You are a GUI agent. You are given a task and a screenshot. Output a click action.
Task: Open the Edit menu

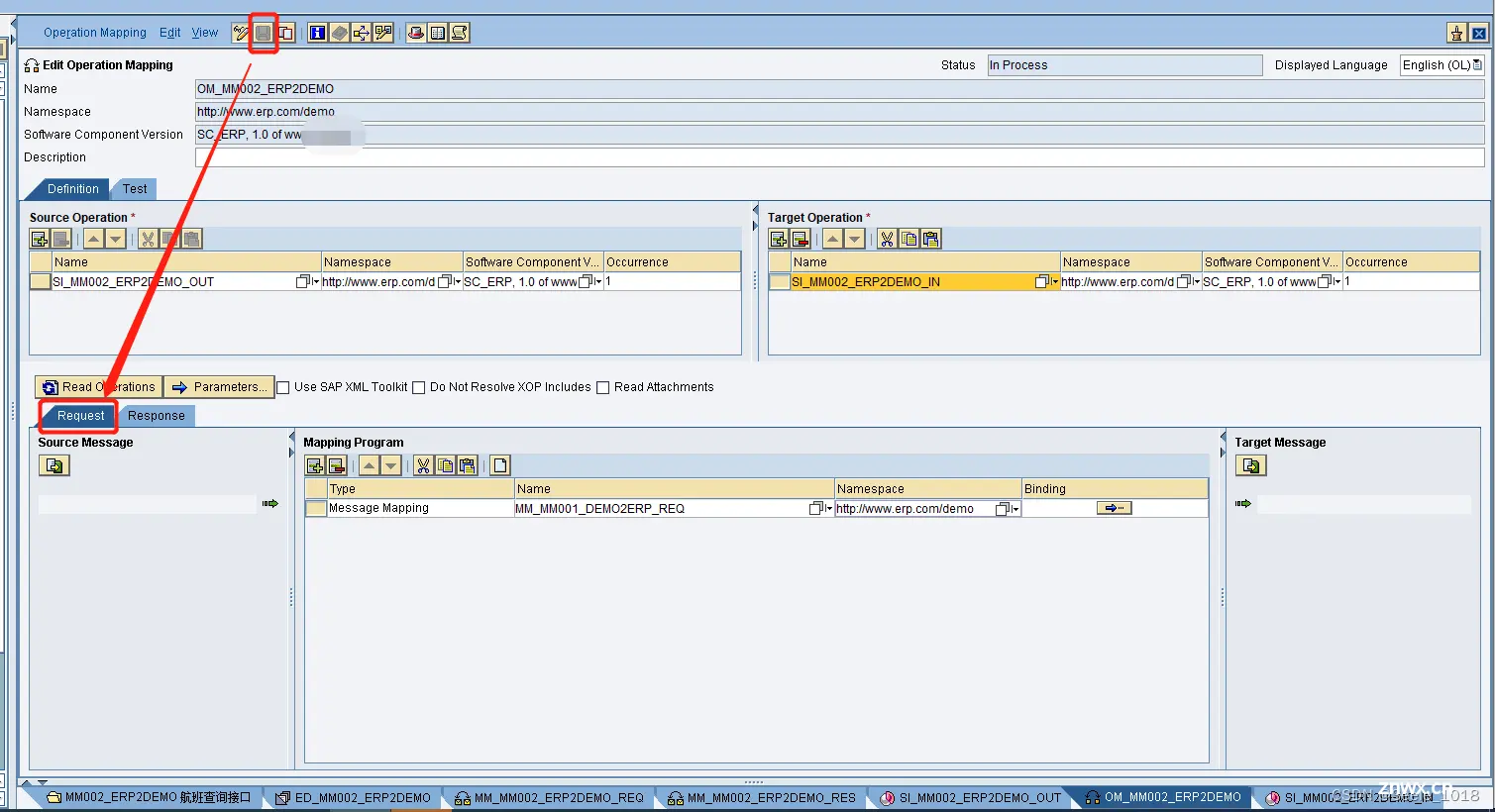pos(170,33)
